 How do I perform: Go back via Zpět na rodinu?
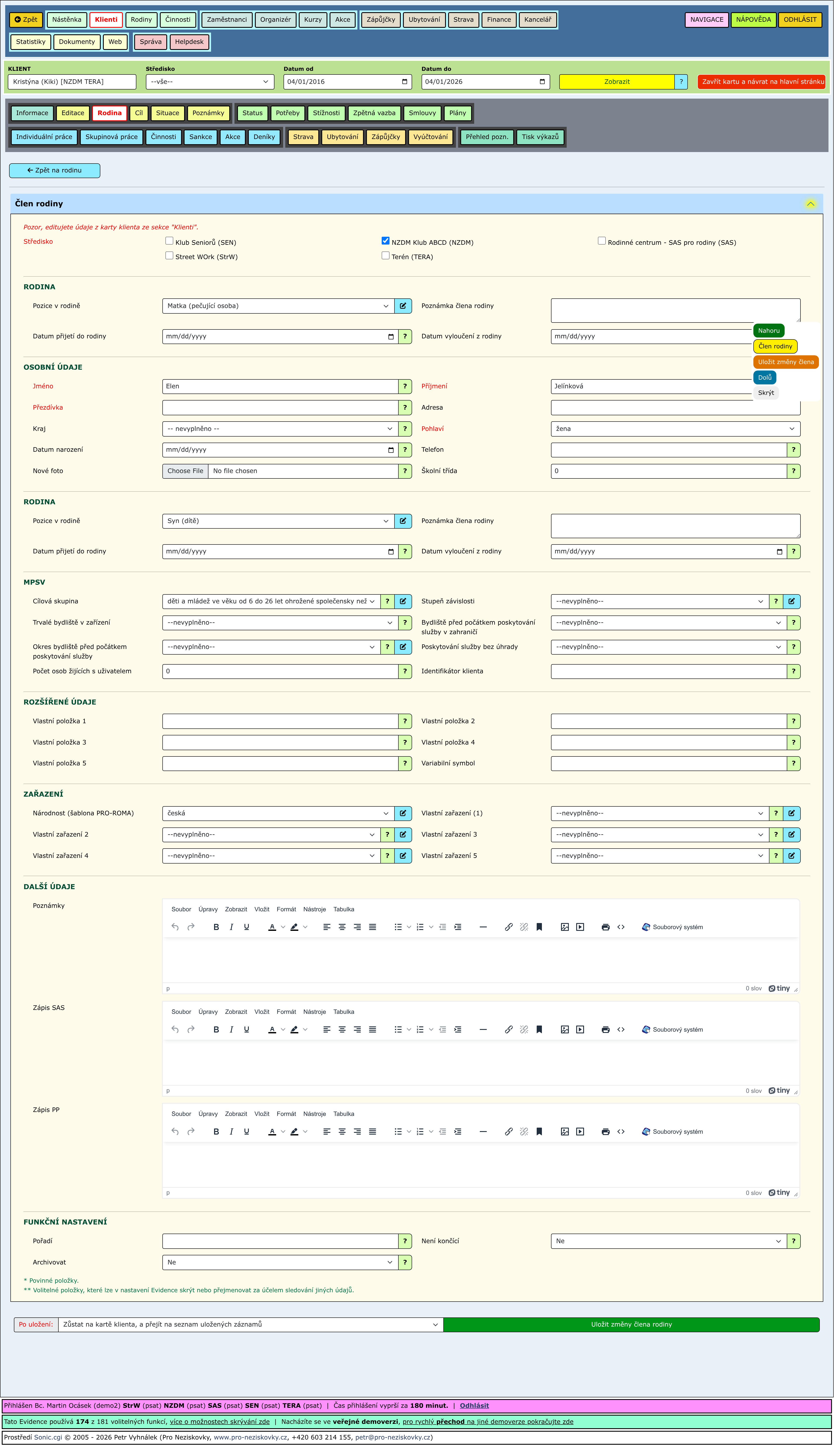[54, 171]
